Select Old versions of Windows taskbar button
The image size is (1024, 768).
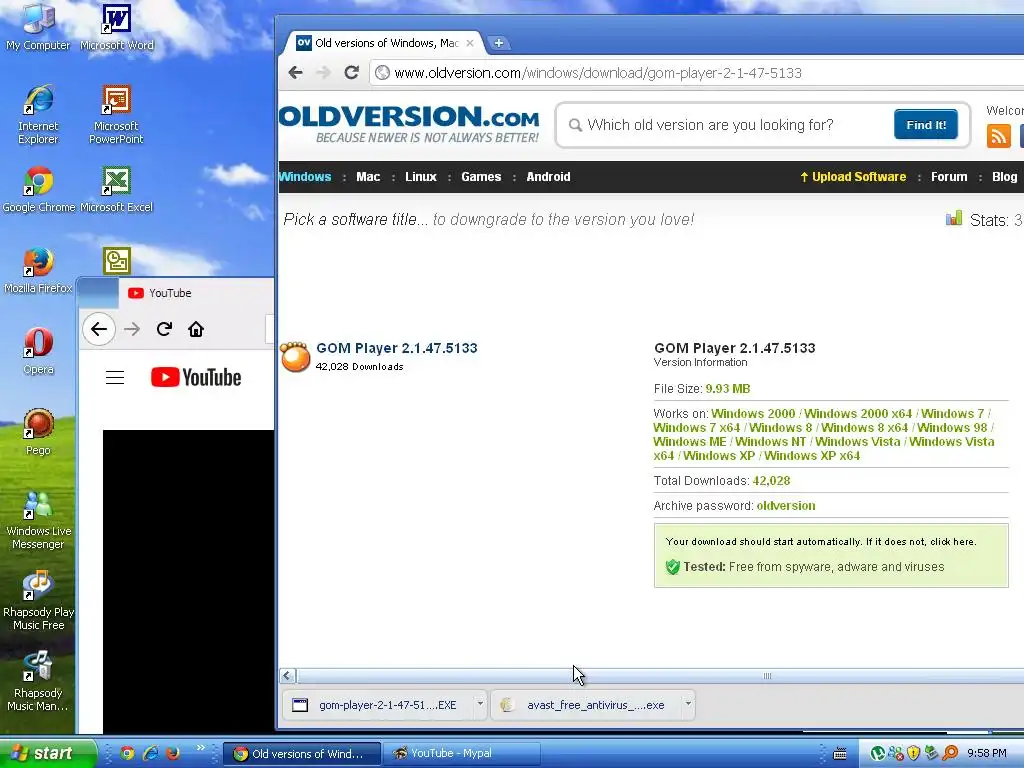tap(302, 754)
